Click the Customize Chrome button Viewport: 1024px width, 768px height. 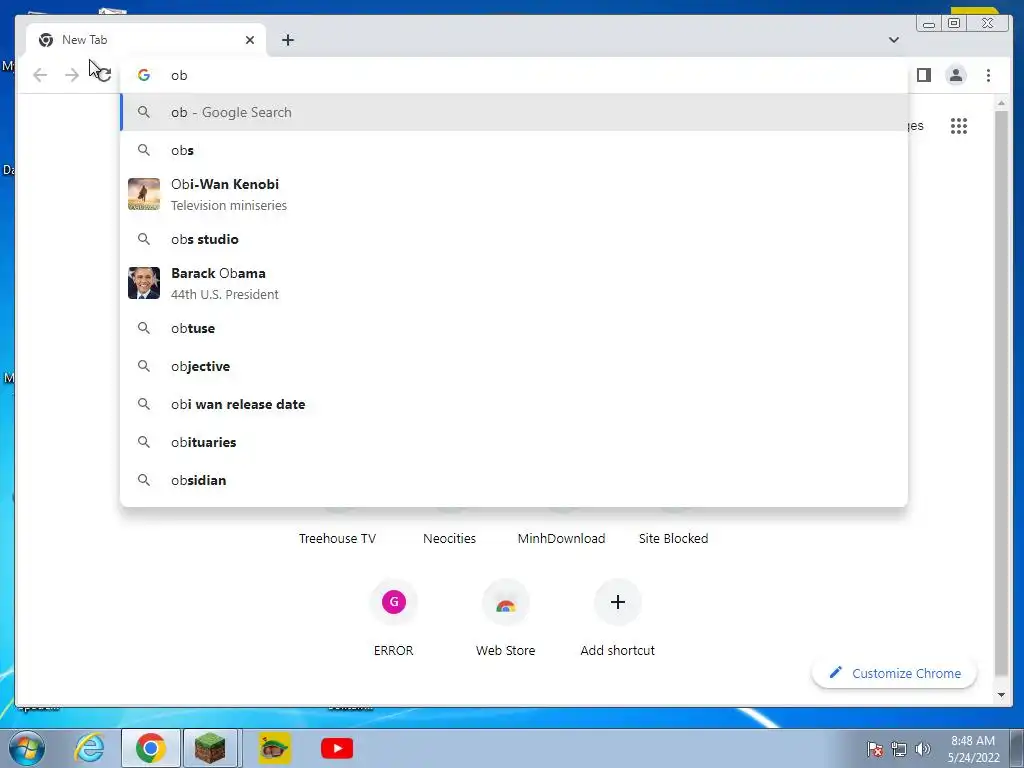coord(894,673)
